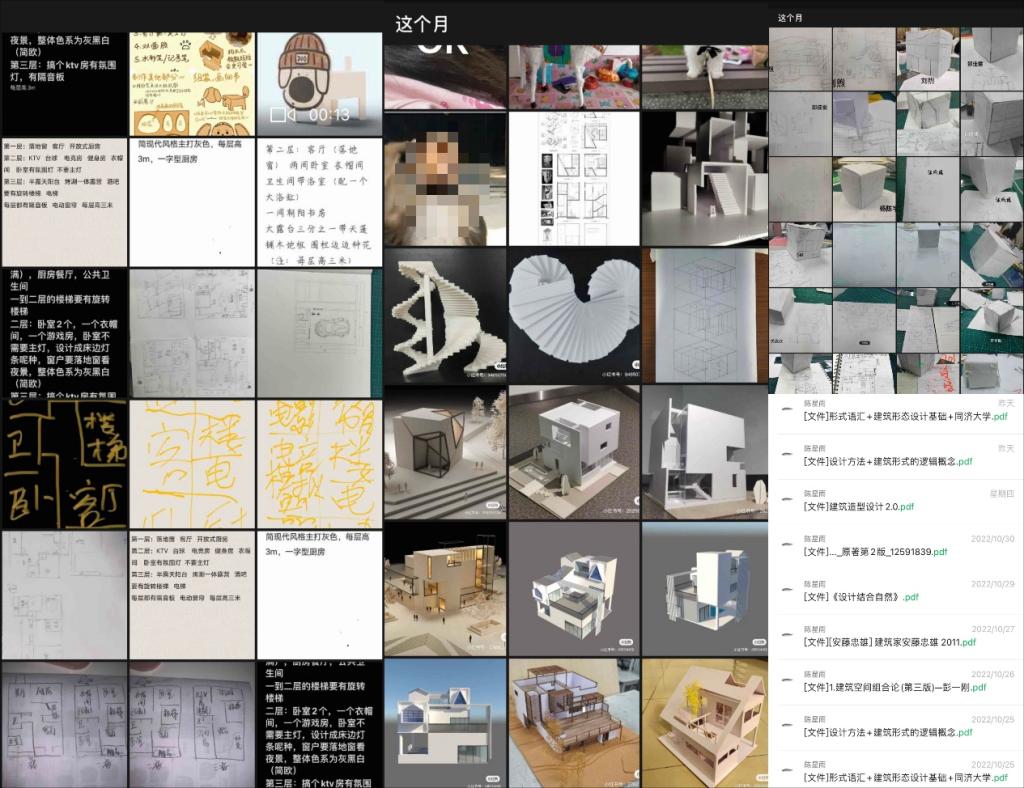
Task: Open the cartoon dog notes illustration
Action: pos(192,85)
